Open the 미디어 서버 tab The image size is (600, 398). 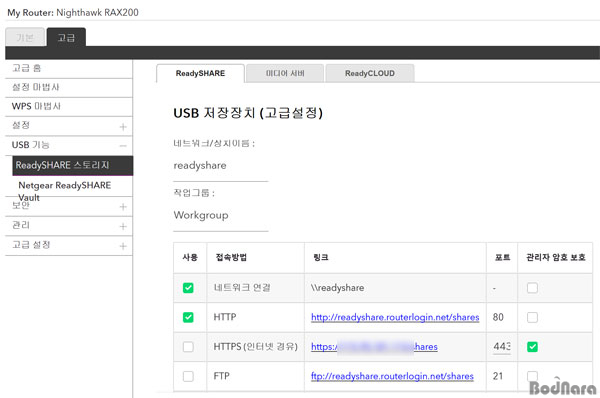(x=285, y=73)
